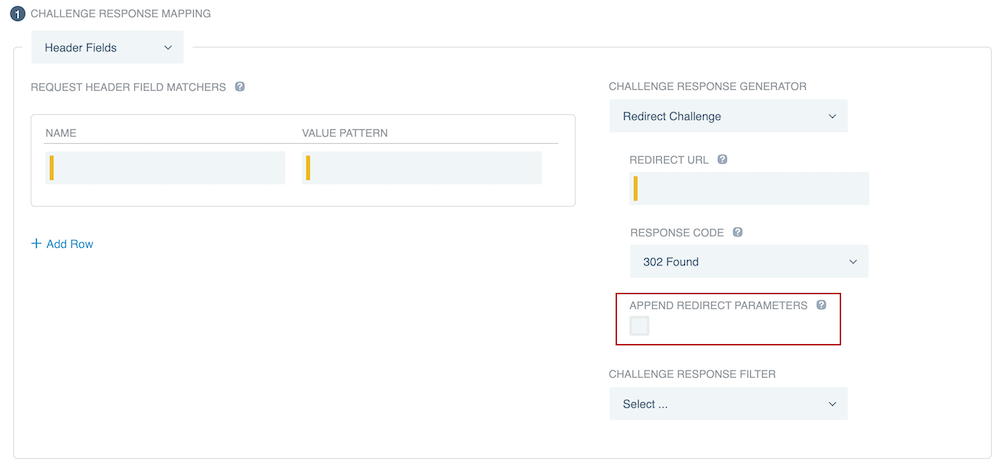This screenshot has height=468, width=1000.
Task: Click the Redirect URL text field
Action: pos(749,188)
